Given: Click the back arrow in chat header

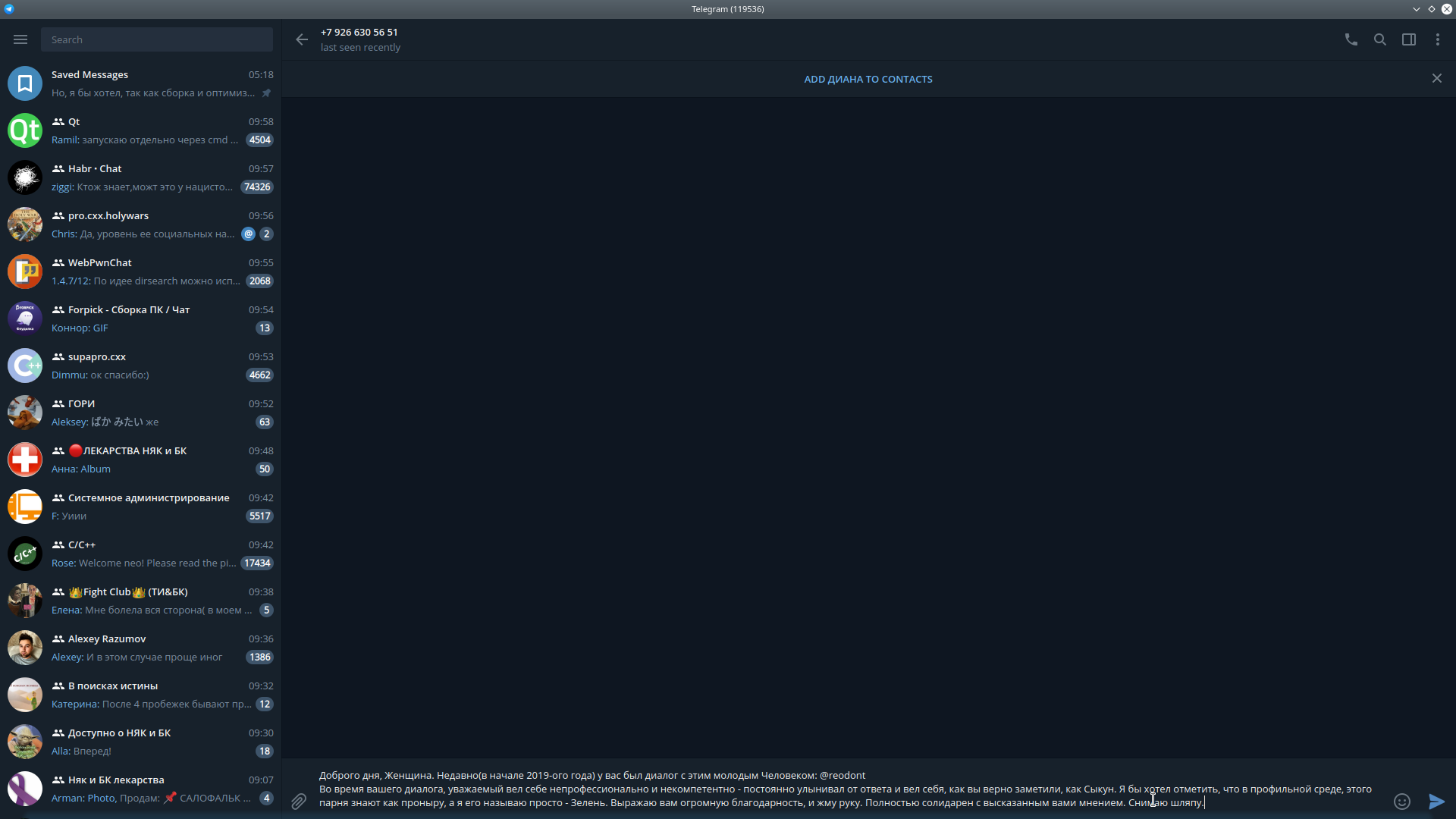Looking at the screenshot, I should click(302, 39).
